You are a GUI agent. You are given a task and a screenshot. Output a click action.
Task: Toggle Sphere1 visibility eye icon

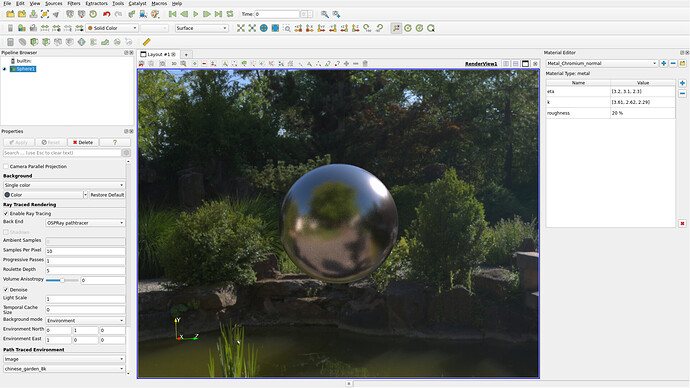pos(5,69)
